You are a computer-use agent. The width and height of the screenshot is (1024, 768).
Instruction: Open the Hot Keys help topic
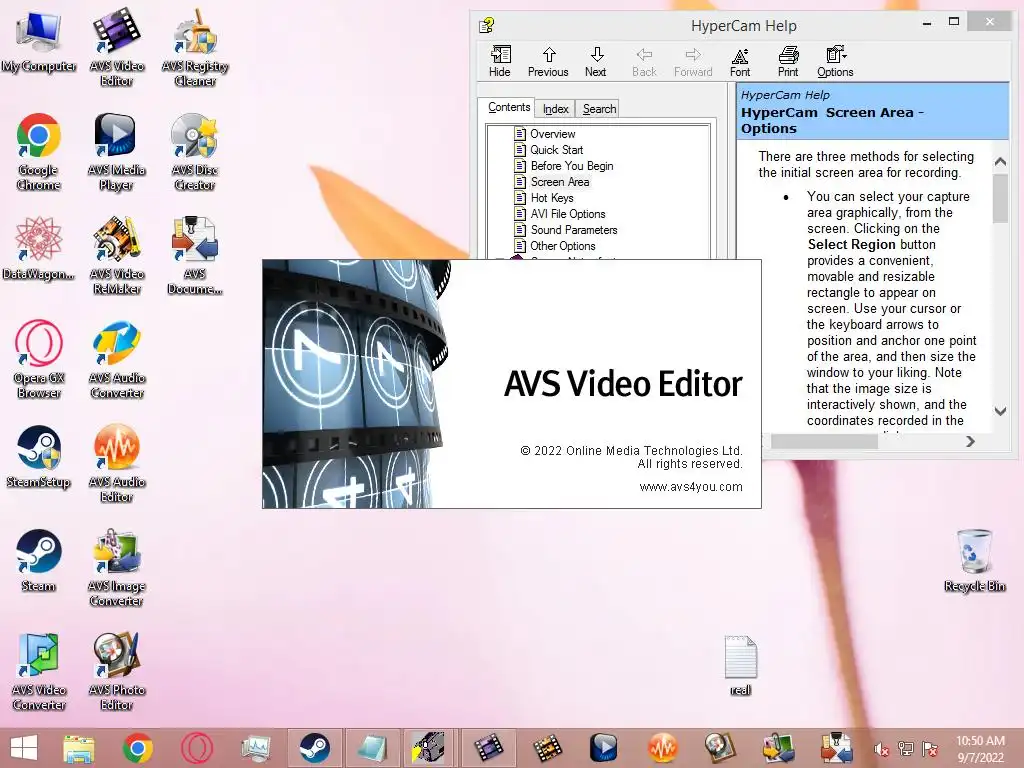click(x=552, y=198)
